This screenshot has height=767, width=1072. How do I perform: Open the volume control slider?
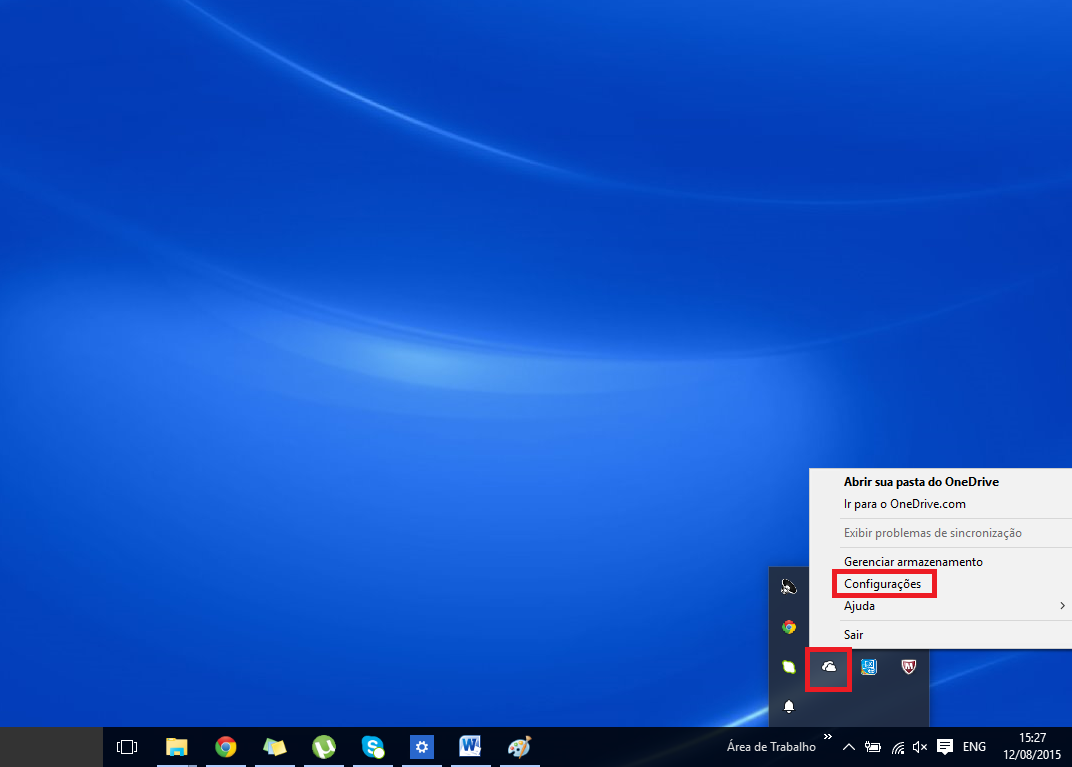(918, 746)
